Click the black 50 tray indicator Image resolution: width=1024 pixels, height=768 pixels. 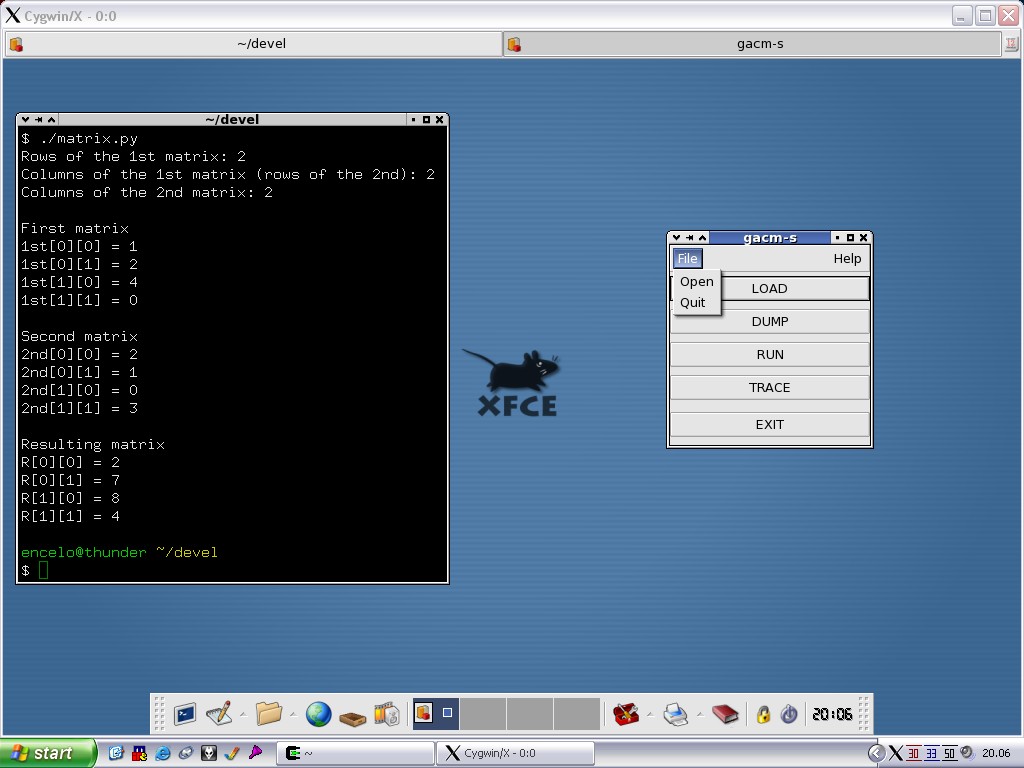pos(950,753)
